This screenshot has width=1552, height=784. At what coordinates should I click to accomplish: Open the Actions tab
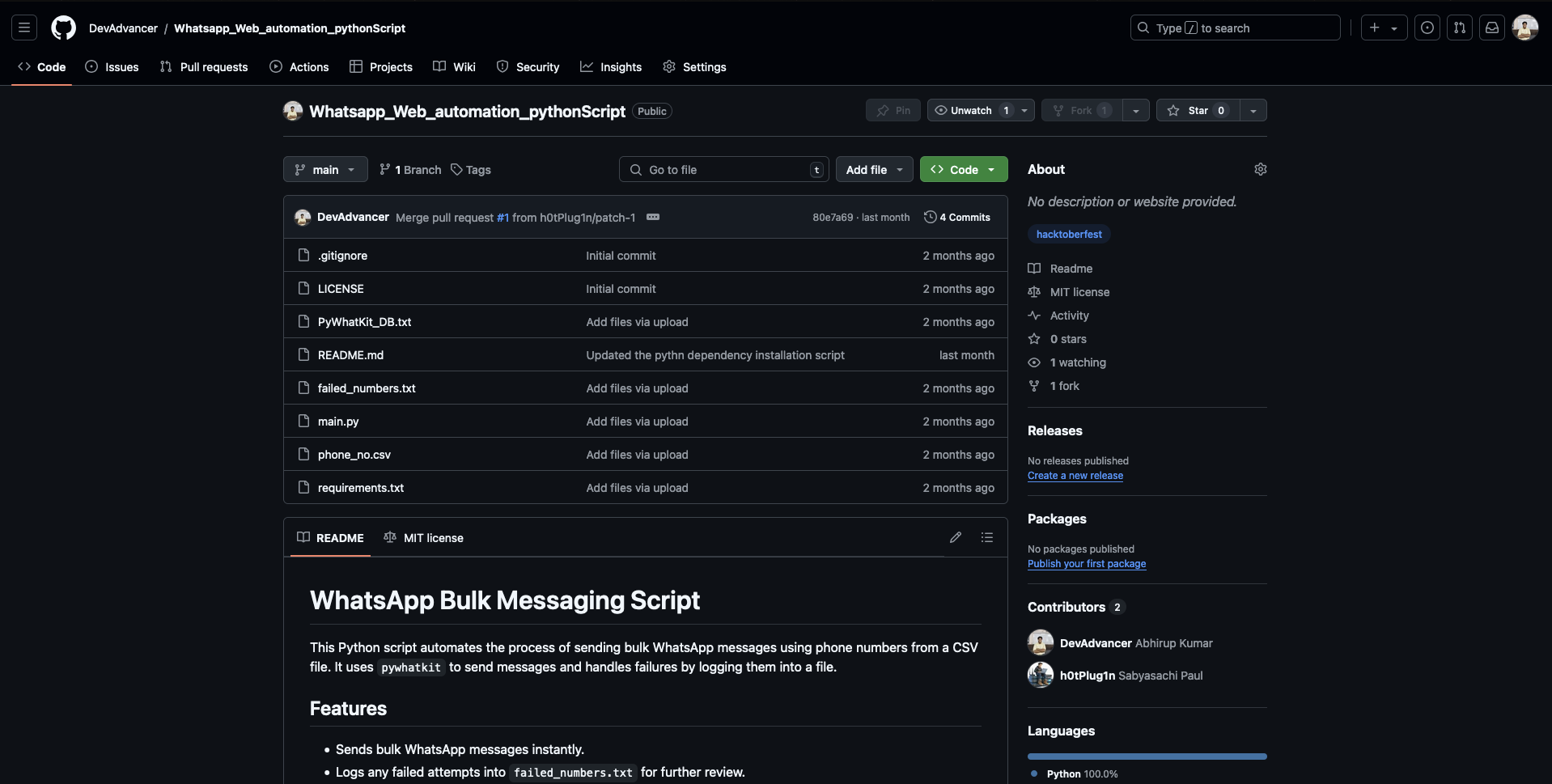[x=299, y=66]
